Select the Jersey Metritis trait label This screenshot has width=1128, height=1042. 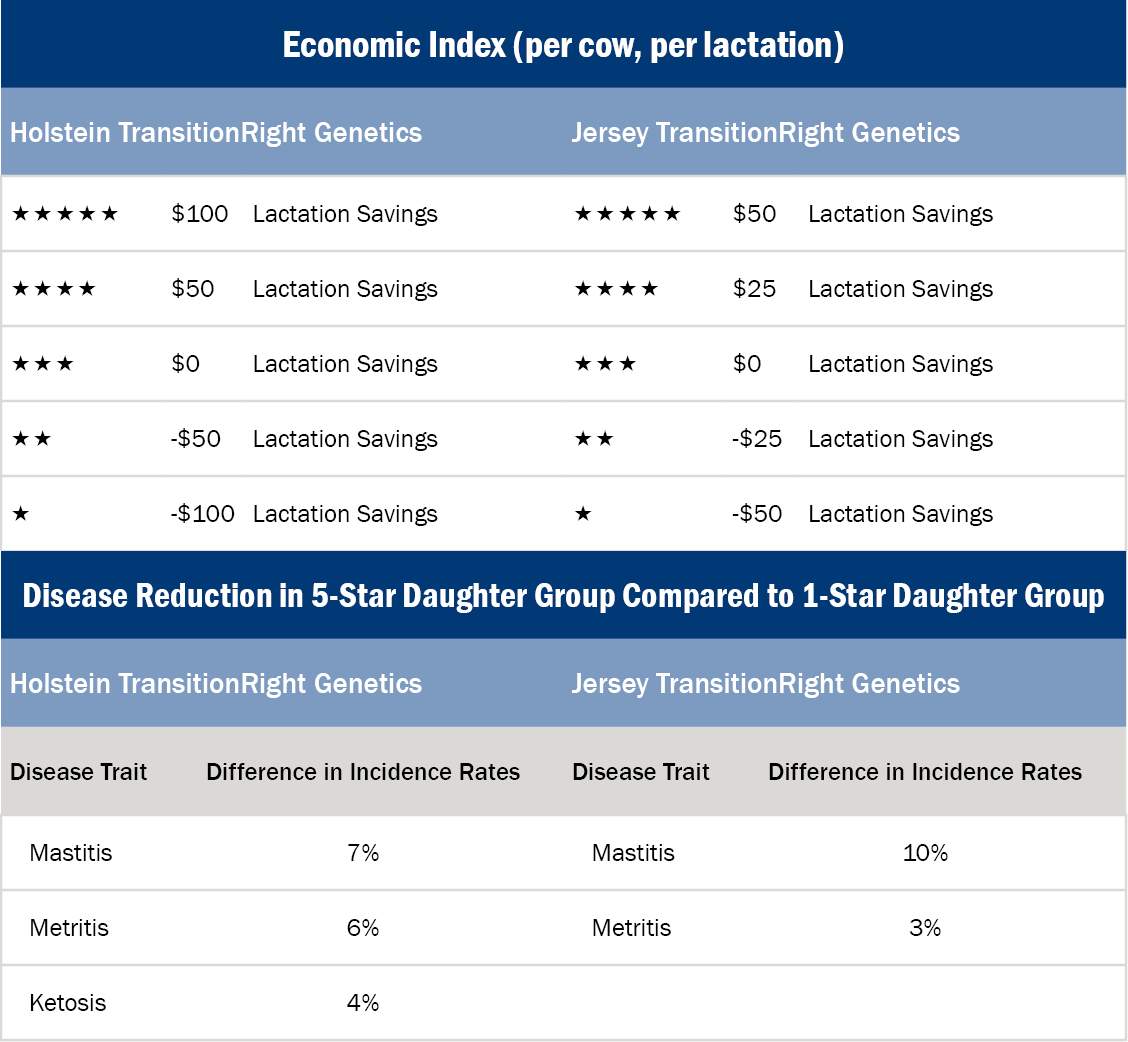click(x=630, y=928)
